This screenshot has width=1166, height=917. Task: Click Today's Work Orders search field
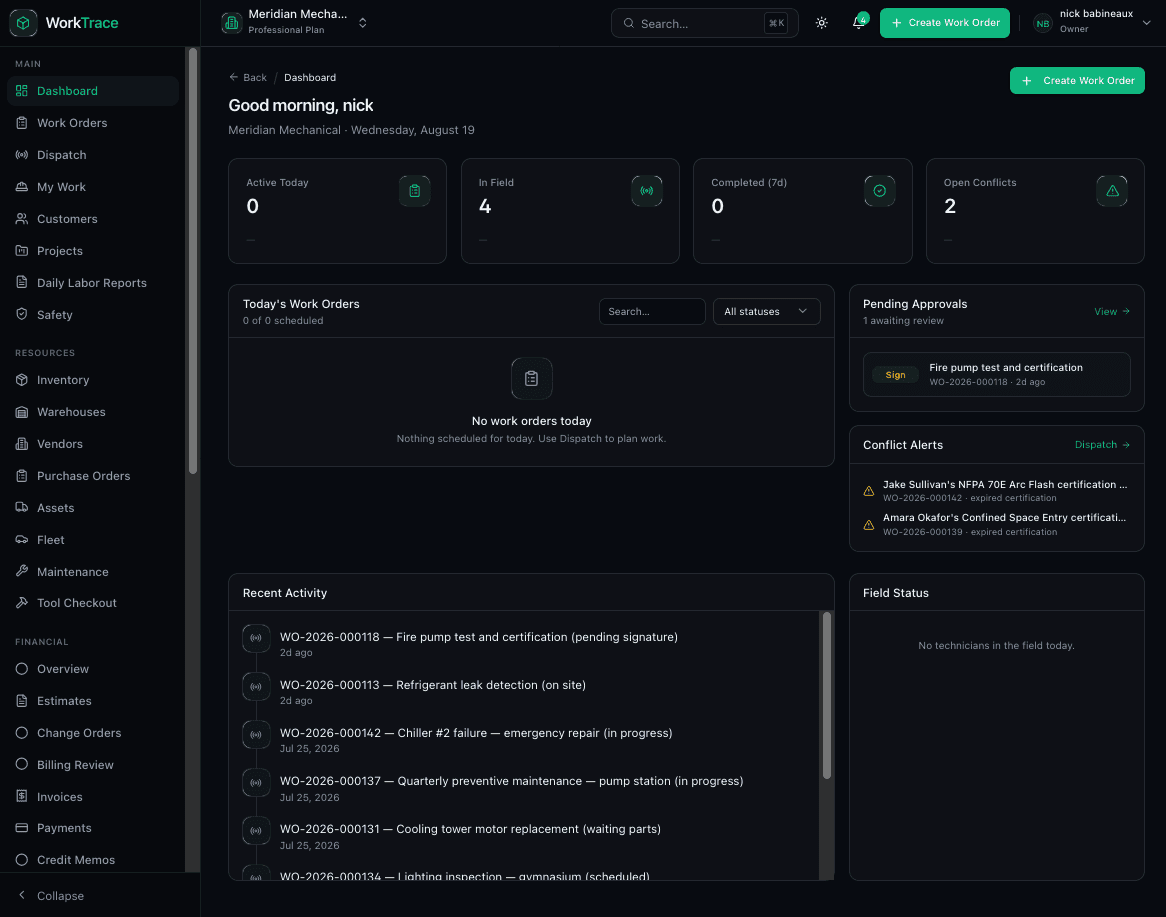click(651, 312)
